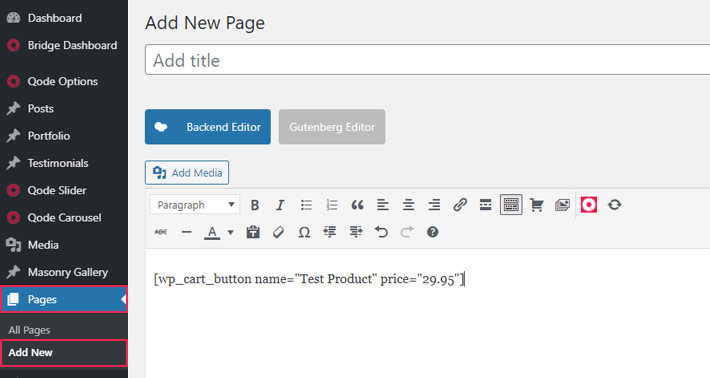Screen dimensions: 710x378
Task: Go to All Pages submenu link
Action: (29, 330)
